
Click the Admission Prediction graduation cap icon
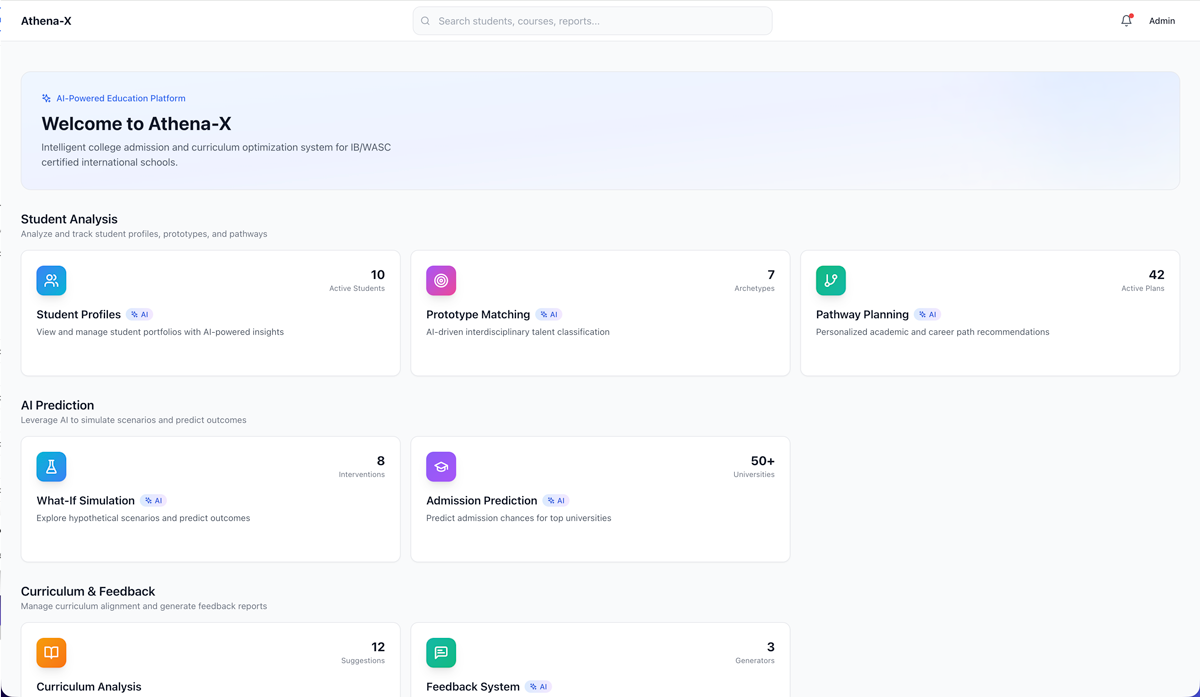(441, 467)
